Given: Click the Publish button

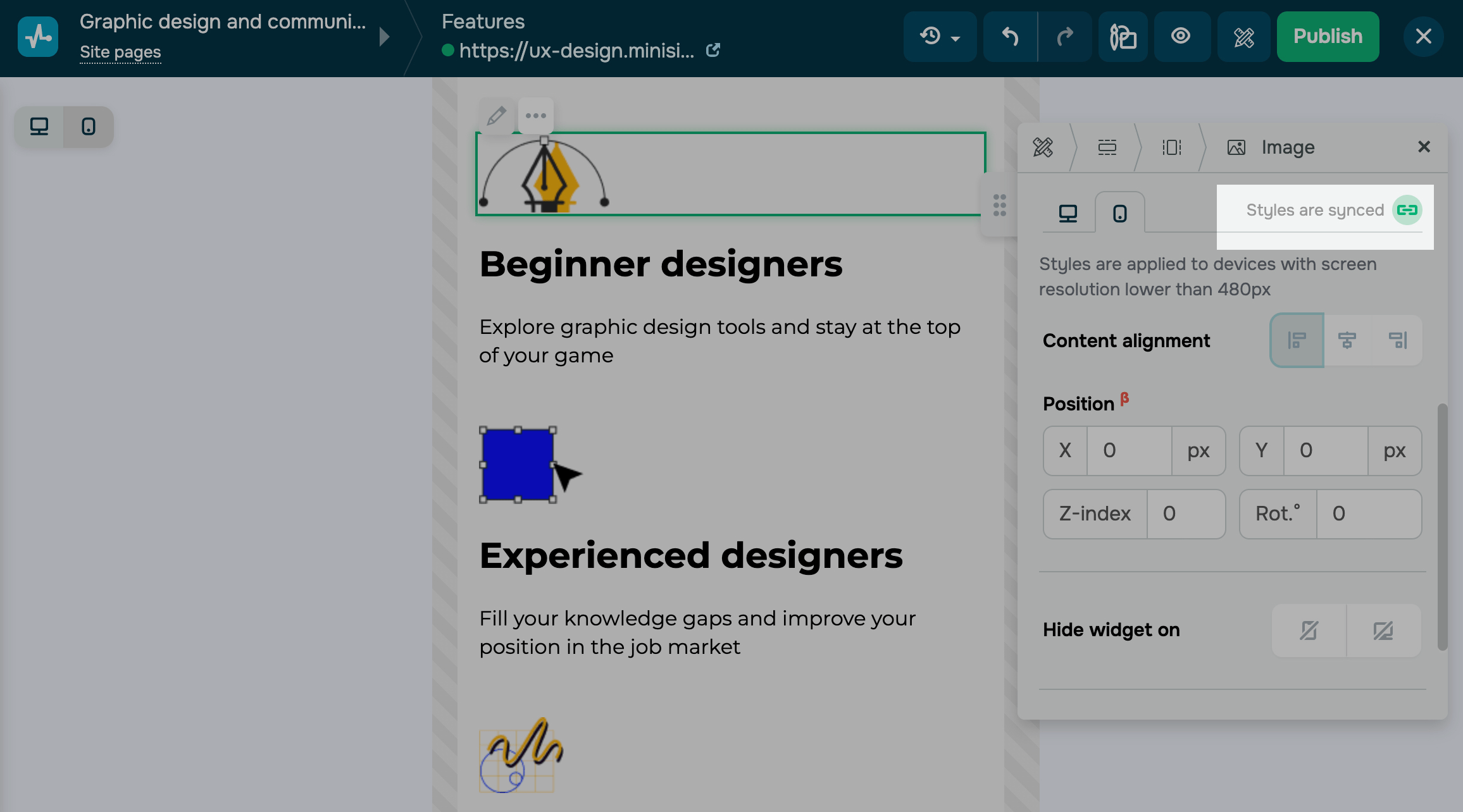Looking at the screenshot, I should 1328,37.
